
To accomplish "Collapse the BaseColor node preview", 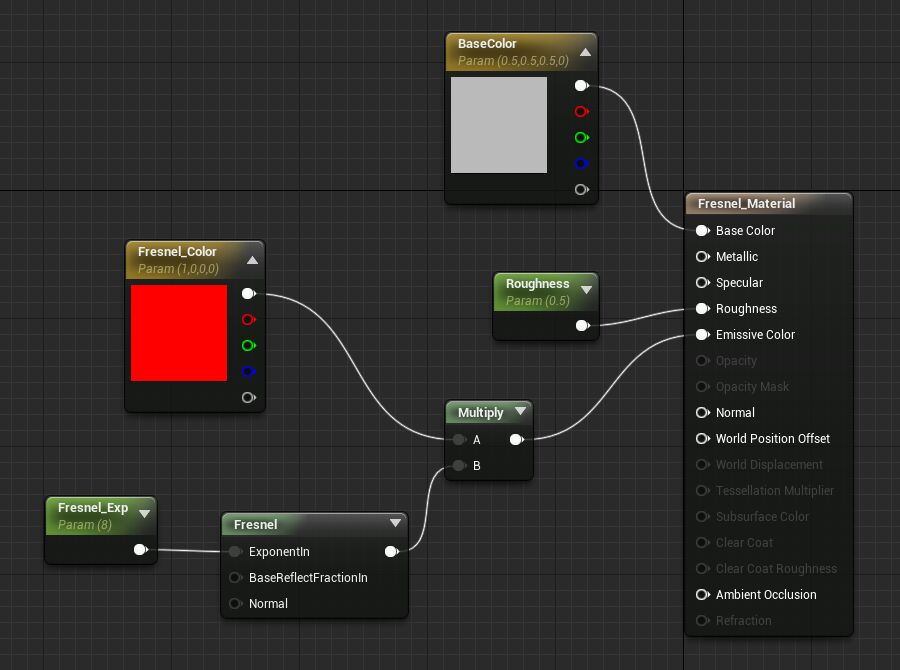I will (x=586, y=52).
